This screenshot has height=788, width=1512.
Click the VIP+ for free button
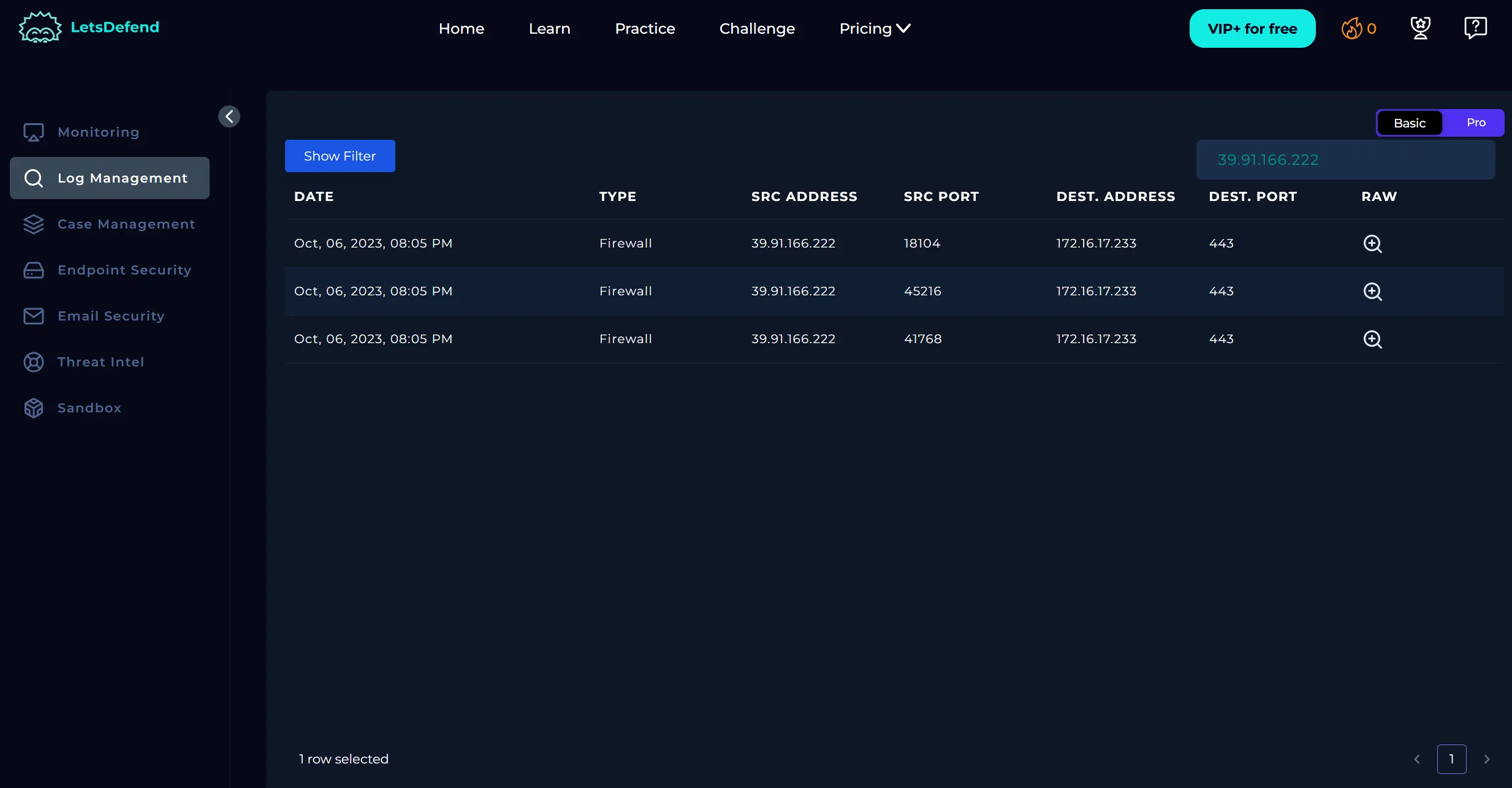click(1252, 29)
